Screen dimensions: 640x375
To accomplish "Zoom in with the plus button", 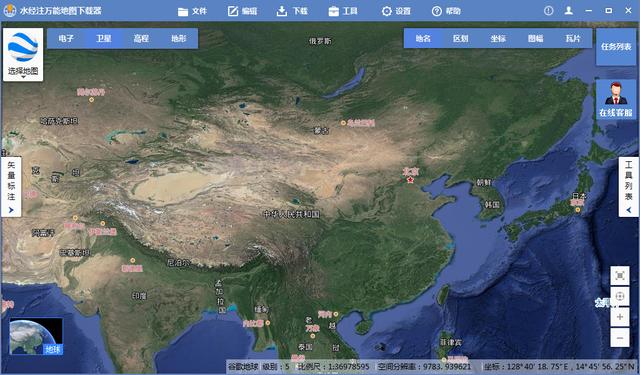I will [x=620, y=317].
